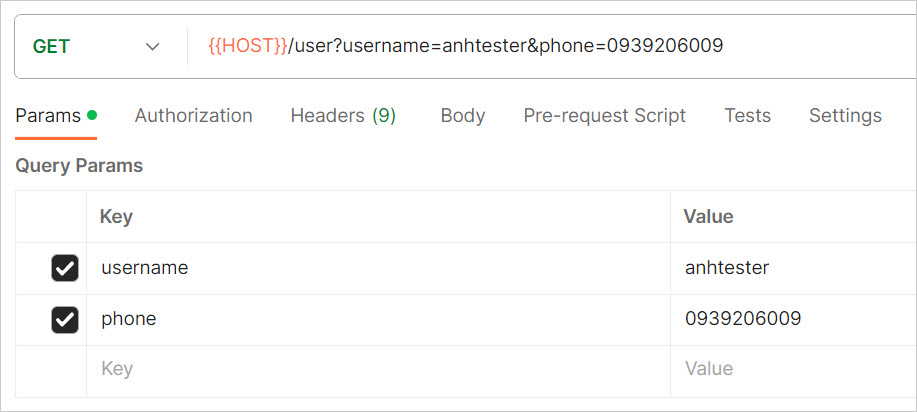Click the request URL field
The height and width of the screenshot is (412, 917).
tap(552, 46)
